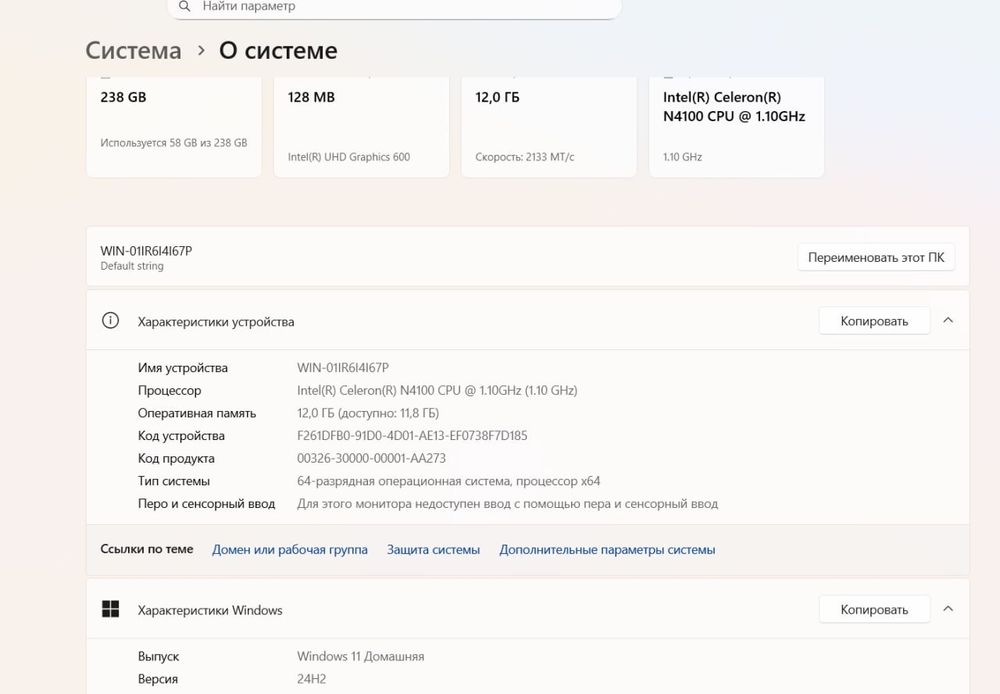Click the breadcrumb chevron separator

(x=200, y=51)
